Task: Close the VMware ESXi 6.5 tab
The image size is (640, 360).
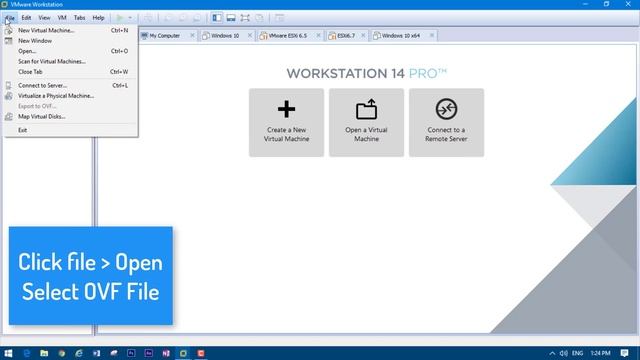Action: [318, 36]
